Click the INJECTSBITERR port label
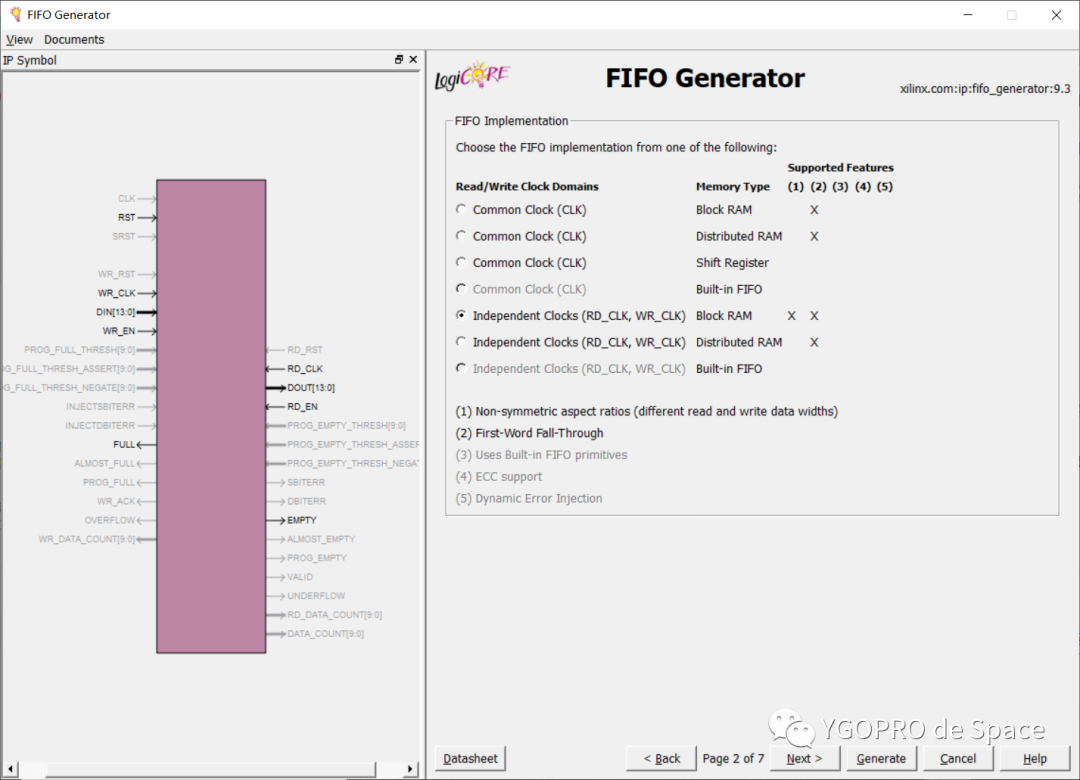Screen dimensions: 1080x780 point(101,407)
